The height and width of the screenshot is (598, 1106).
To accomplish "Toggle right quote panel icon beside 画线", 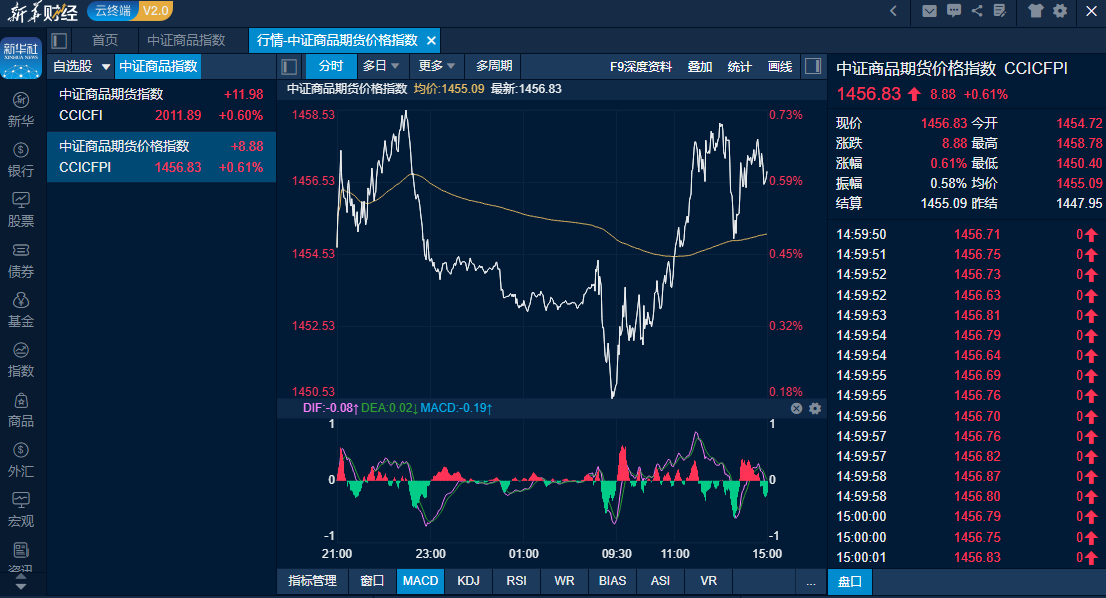I will [813, 66].
